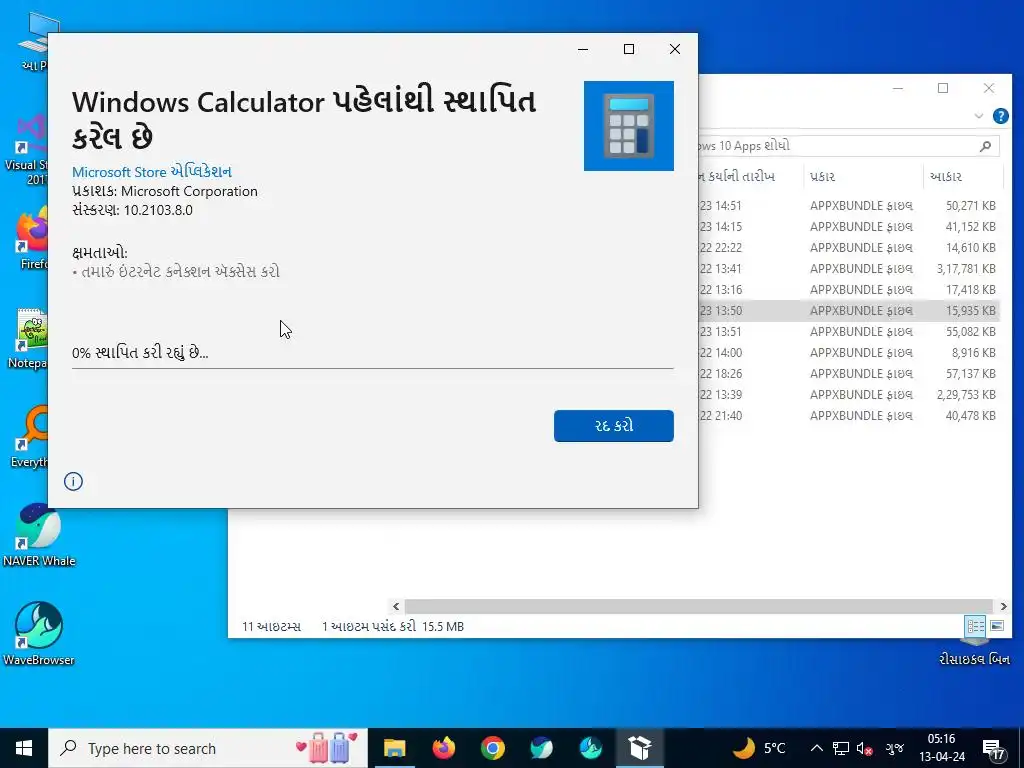1024x768 pixels.
Task: Select file row sized 2,29,753 KB
Action: pos(849,394)
